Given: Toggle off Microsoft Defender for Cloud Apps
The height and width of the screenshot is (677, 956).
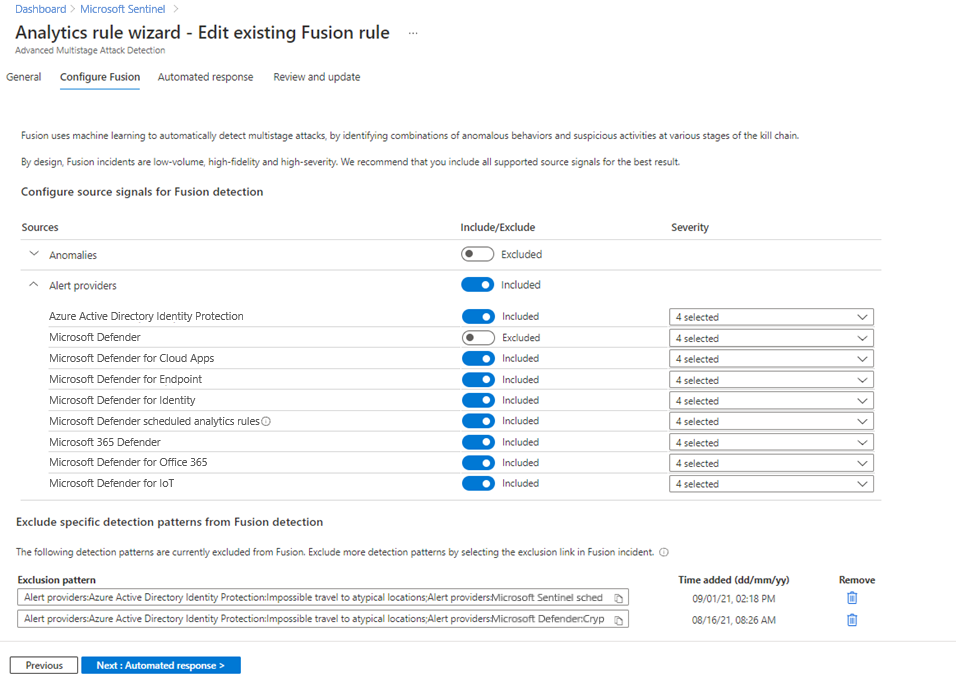Looking at the screenshot, I should pyautogui.click(x=478, y=358).
